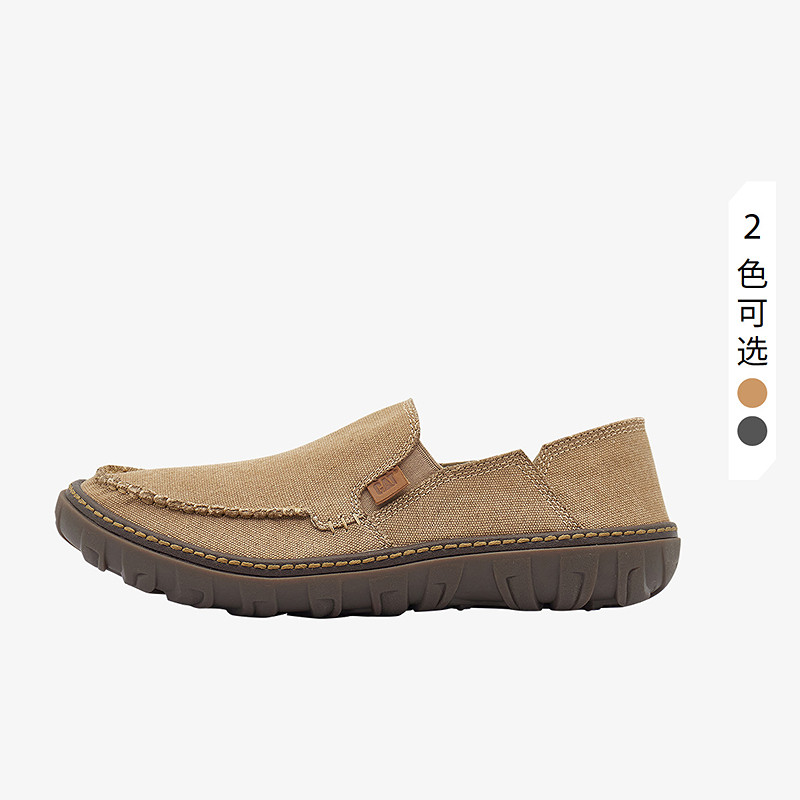
Task: Select the dark gray color swatch
Action: [x=752, y=431]
